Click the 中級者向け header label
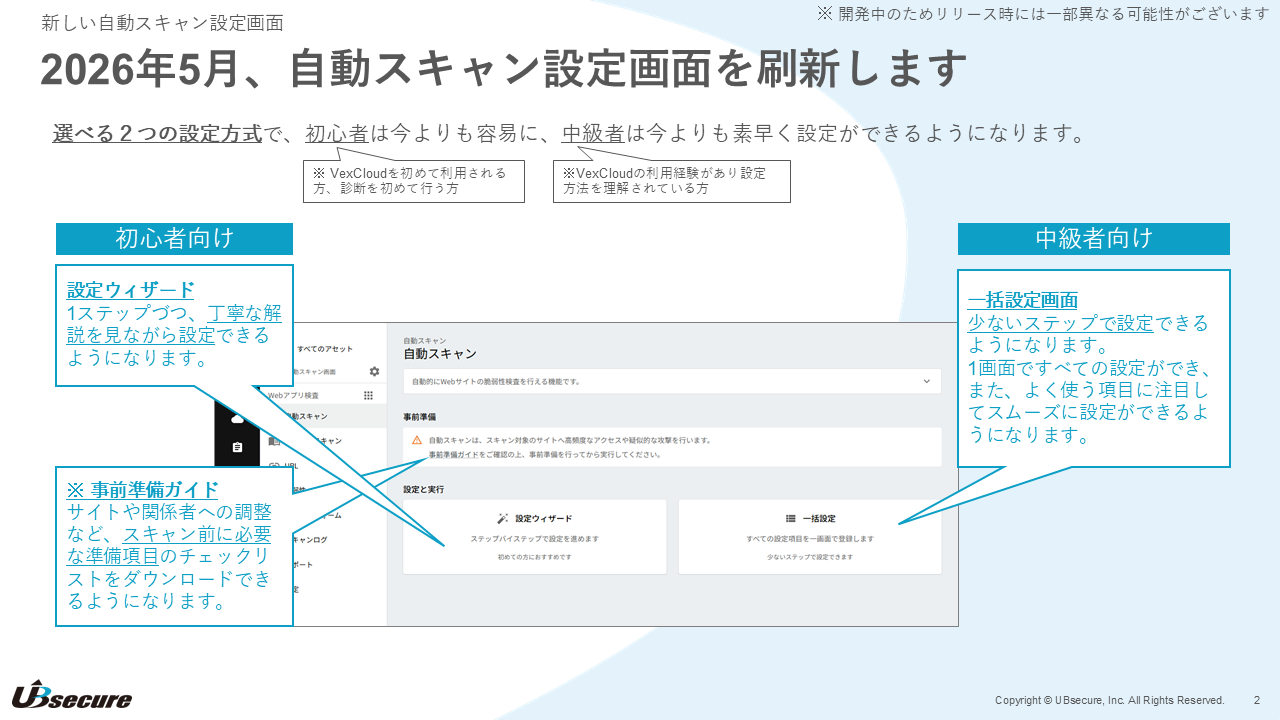Viewport: 1280px width, 720px height. tap(1094, 239)
